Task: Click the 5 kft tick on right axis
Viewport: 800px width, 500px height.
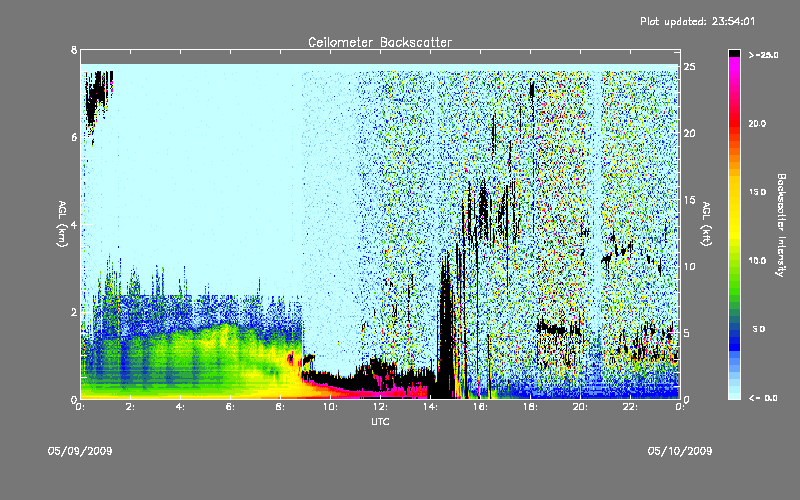Action: 687,333
